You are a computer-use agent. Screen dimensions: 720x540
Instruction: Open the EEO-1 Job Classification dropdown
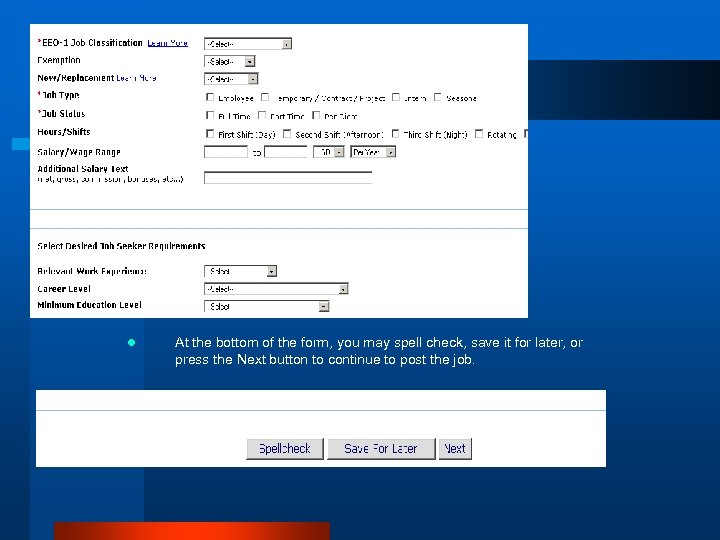(x=248, y=44)
